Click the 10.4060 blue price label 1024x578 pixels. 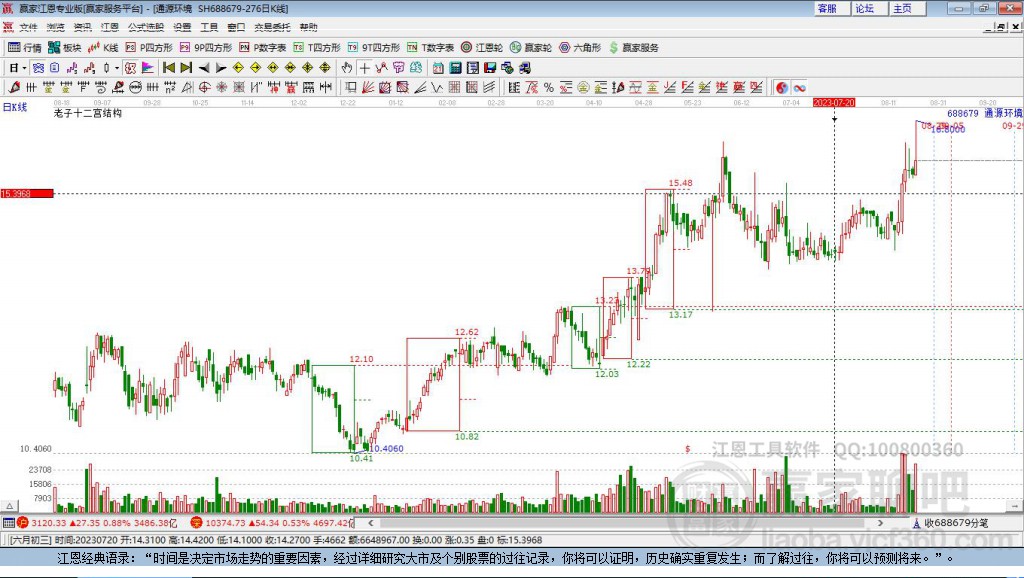click(387, 449)
